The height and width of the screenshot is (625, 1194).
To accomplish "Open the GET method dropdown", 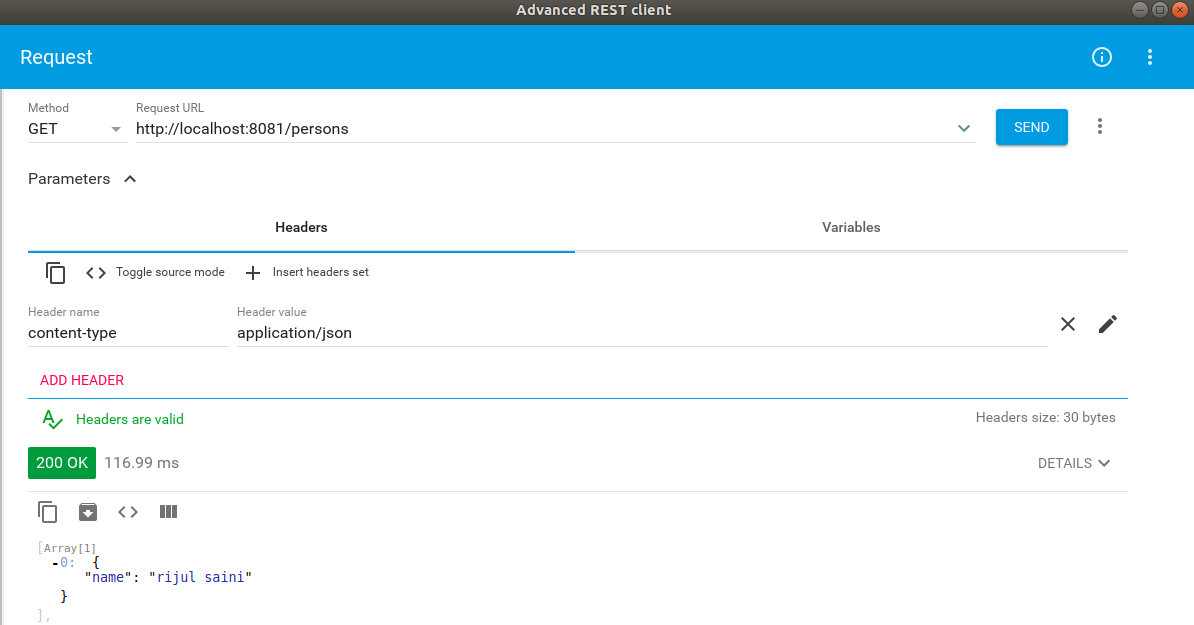I will 76,129.
